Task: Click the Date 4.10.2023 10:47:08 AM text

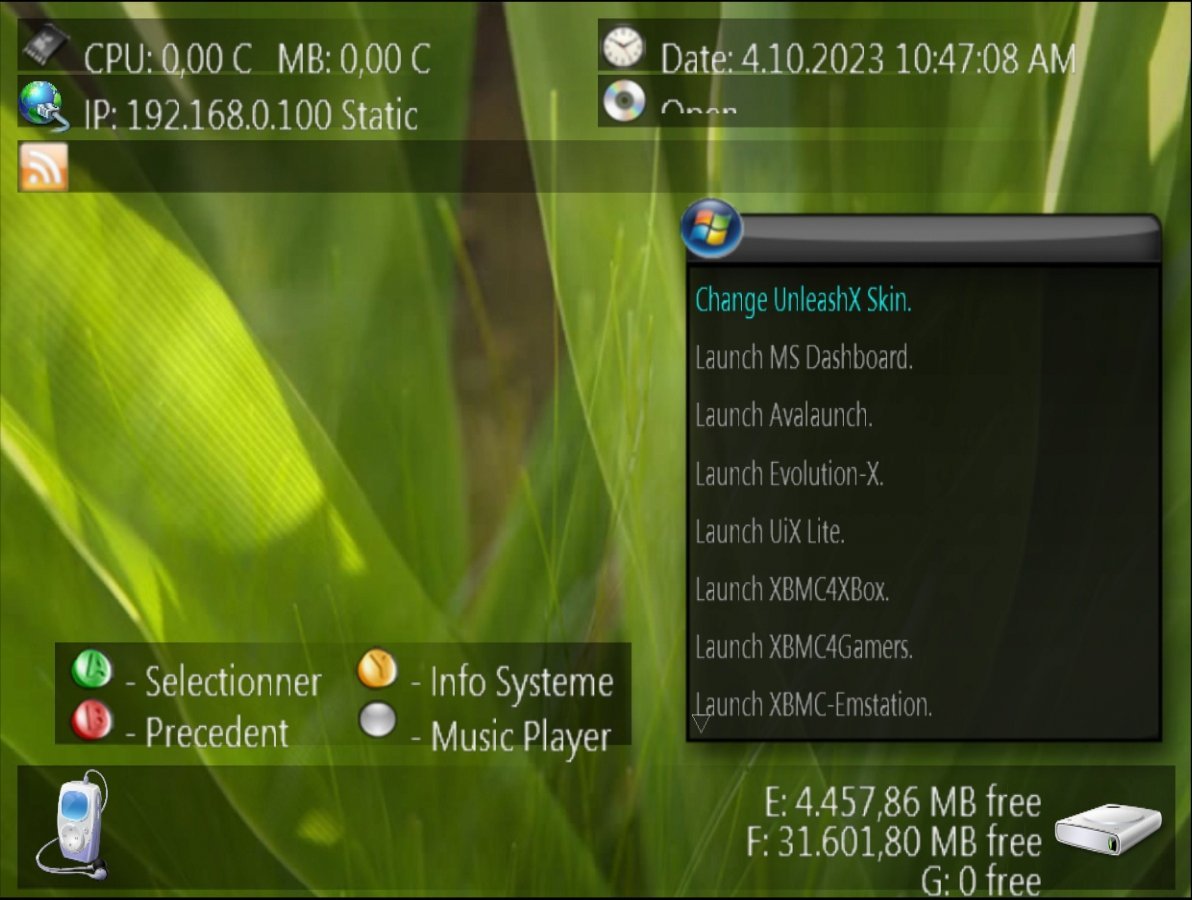Action: pyautogui.click(x=868, y=59)
